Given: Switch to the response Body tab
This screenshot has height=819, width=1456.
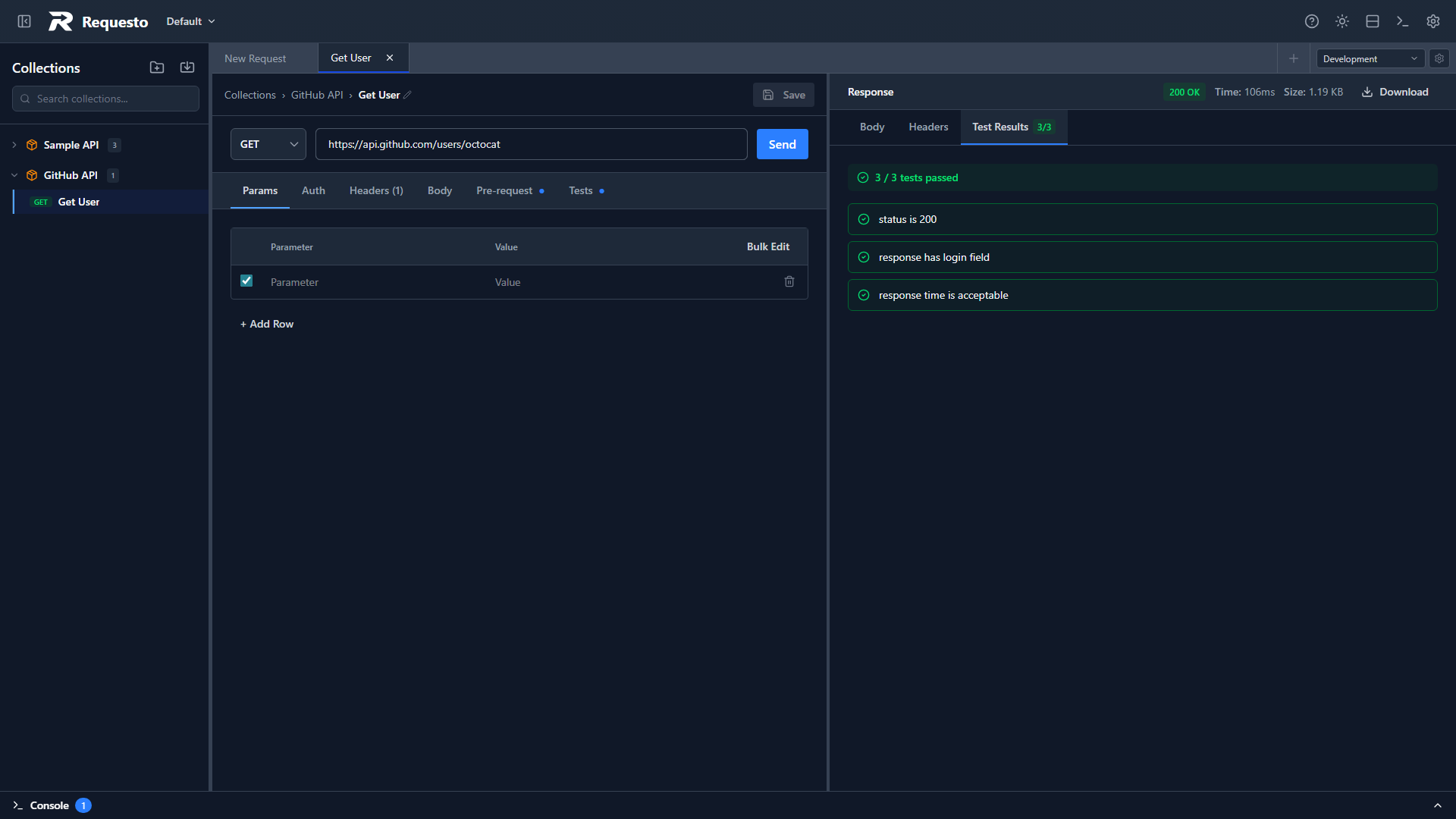Looking at the screenshot, I should [x=872, y=127].
